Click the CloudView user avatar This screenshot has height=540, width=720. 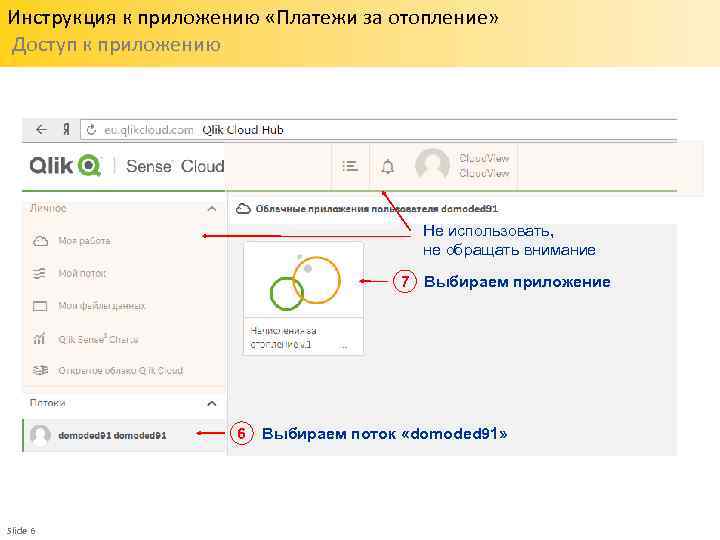point(432,164)
